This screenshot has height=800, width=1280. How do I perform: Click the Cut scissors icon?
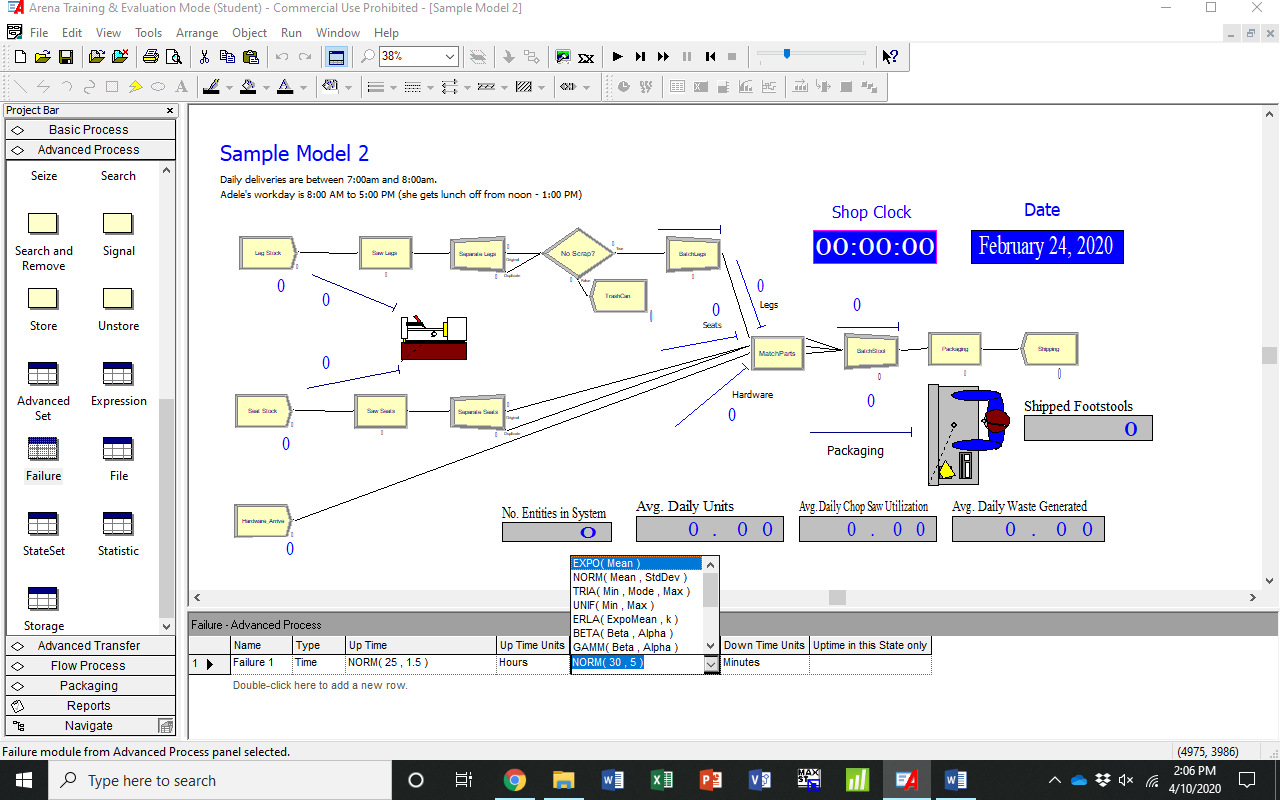pos(204,57)
